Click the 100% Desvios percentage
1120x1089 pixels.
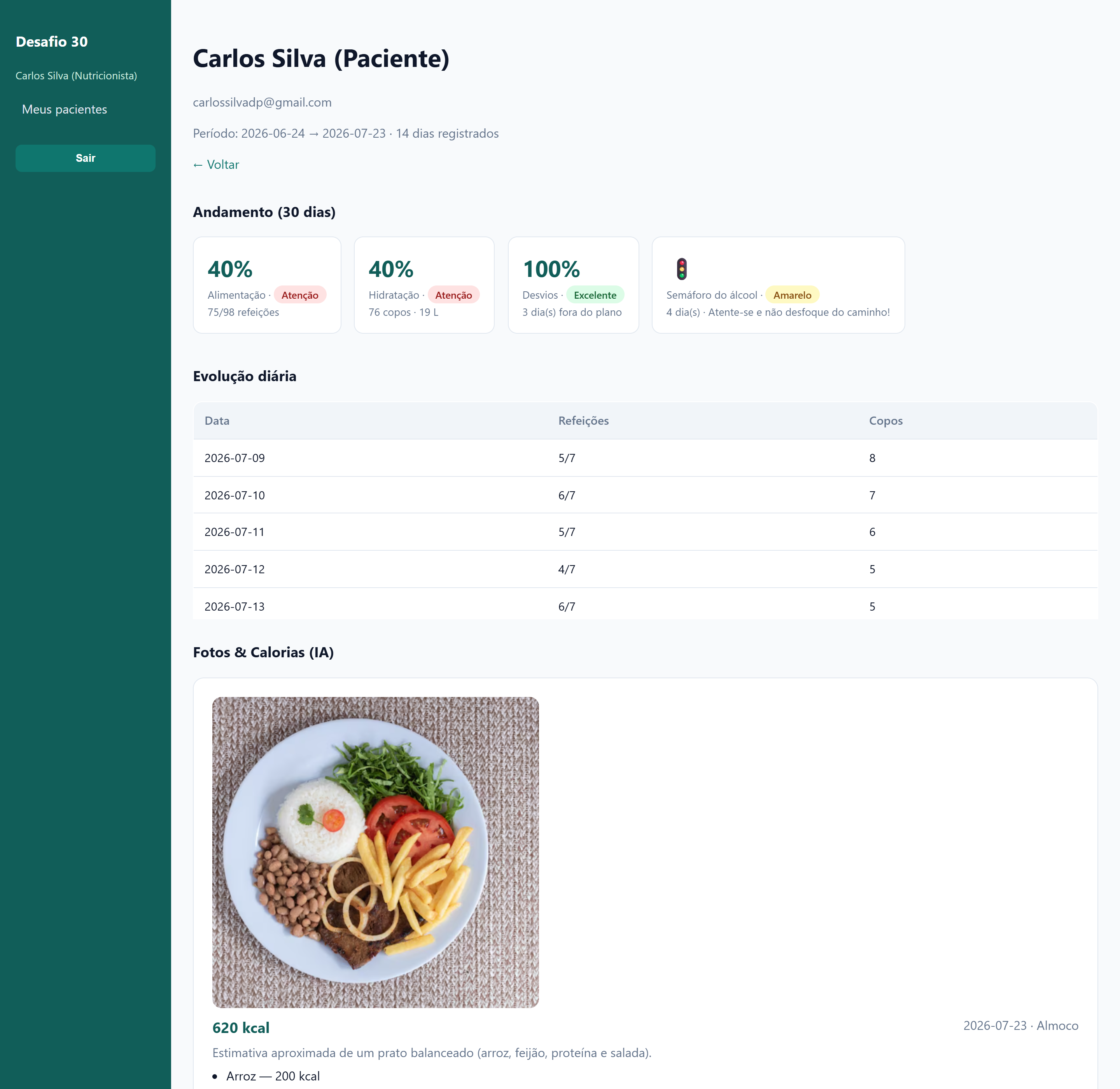click(x=551, y=269)
